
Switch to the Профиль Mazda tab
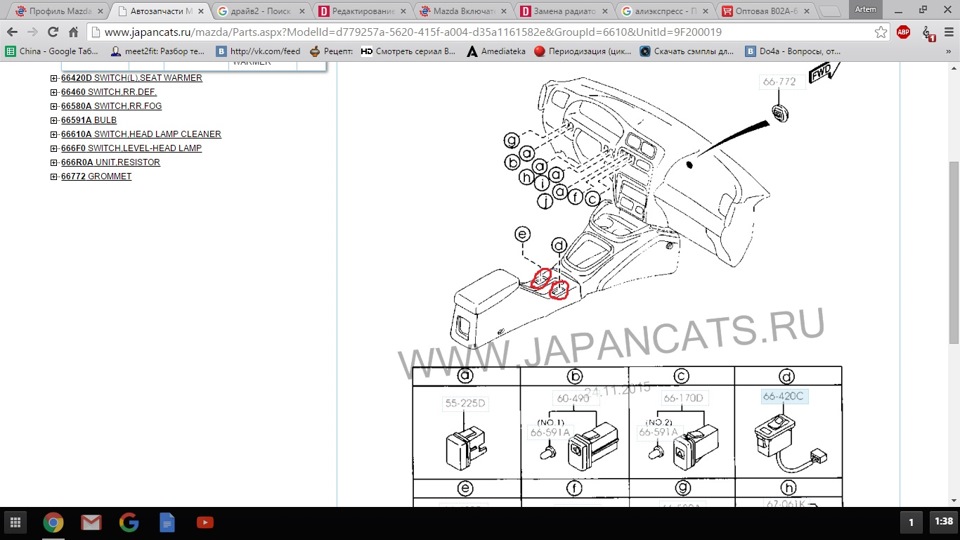tap(60, 11)
